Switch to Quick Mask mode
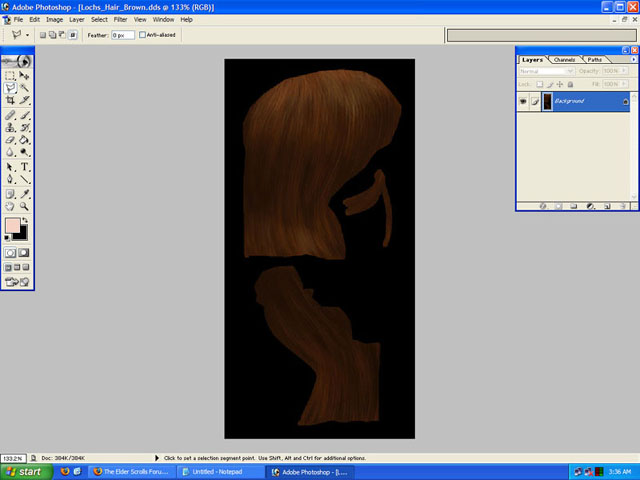 pyautogui.click(x=24, y=253)
